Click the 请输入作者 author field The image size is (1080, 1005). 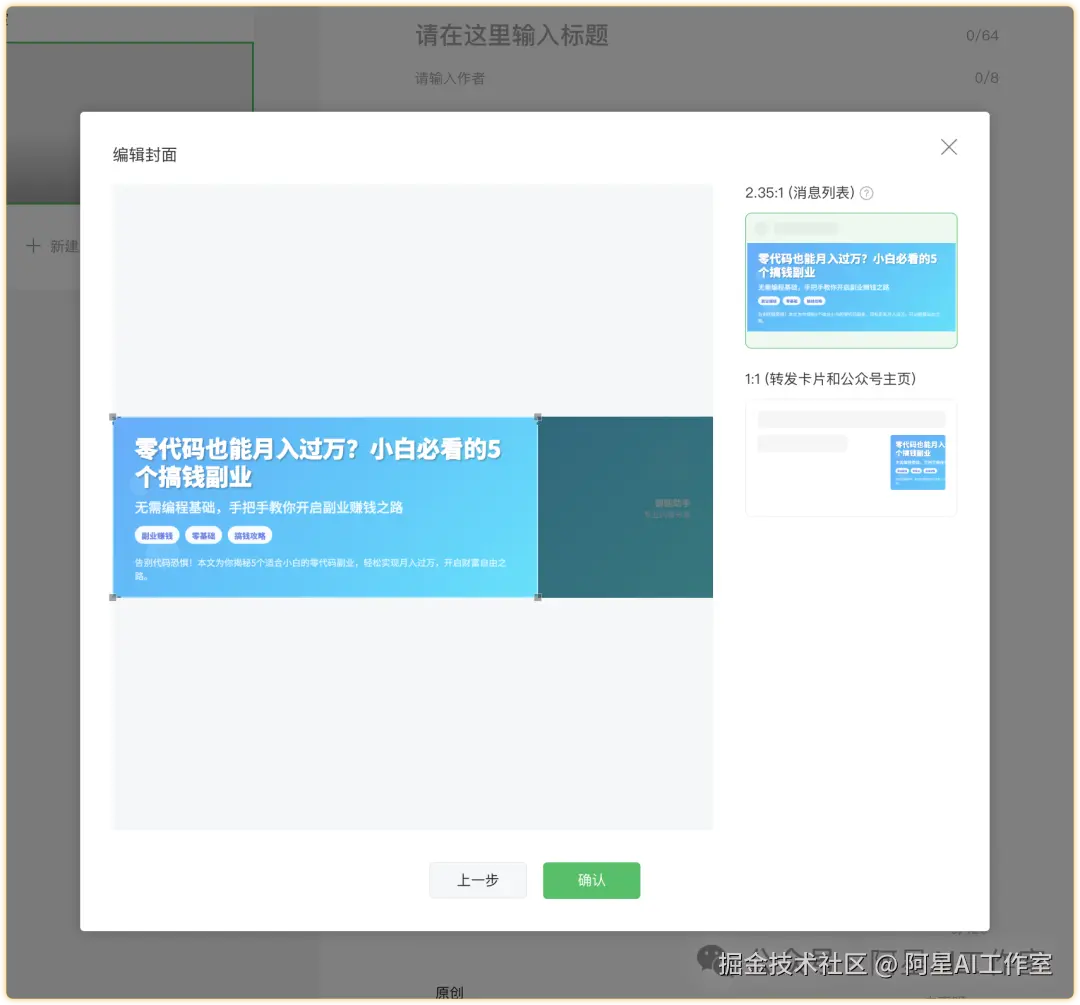(450, 79)
